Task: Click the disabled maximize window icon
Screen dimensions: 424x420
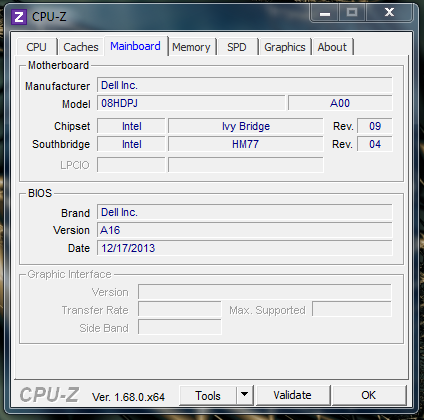Action: (352, 13)
